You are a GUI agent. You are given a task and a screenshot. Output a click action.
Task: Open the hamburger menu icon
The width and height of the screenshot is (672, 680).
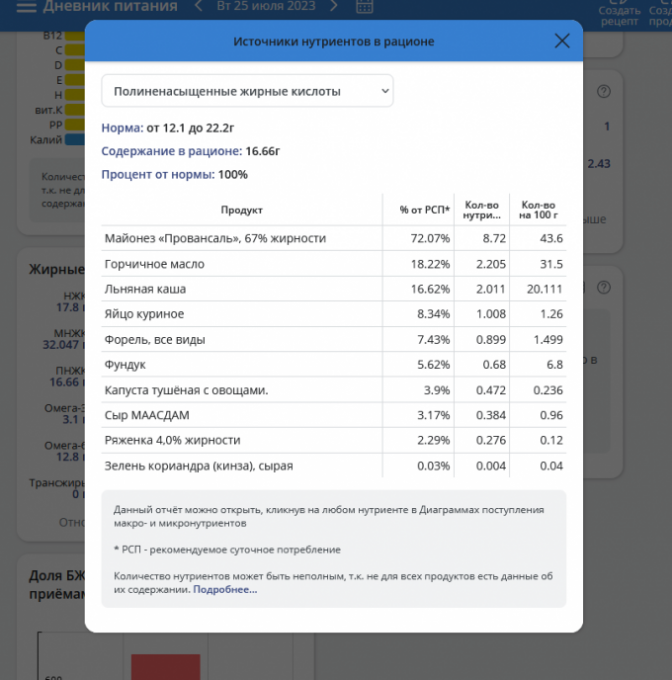coord(26,7)
